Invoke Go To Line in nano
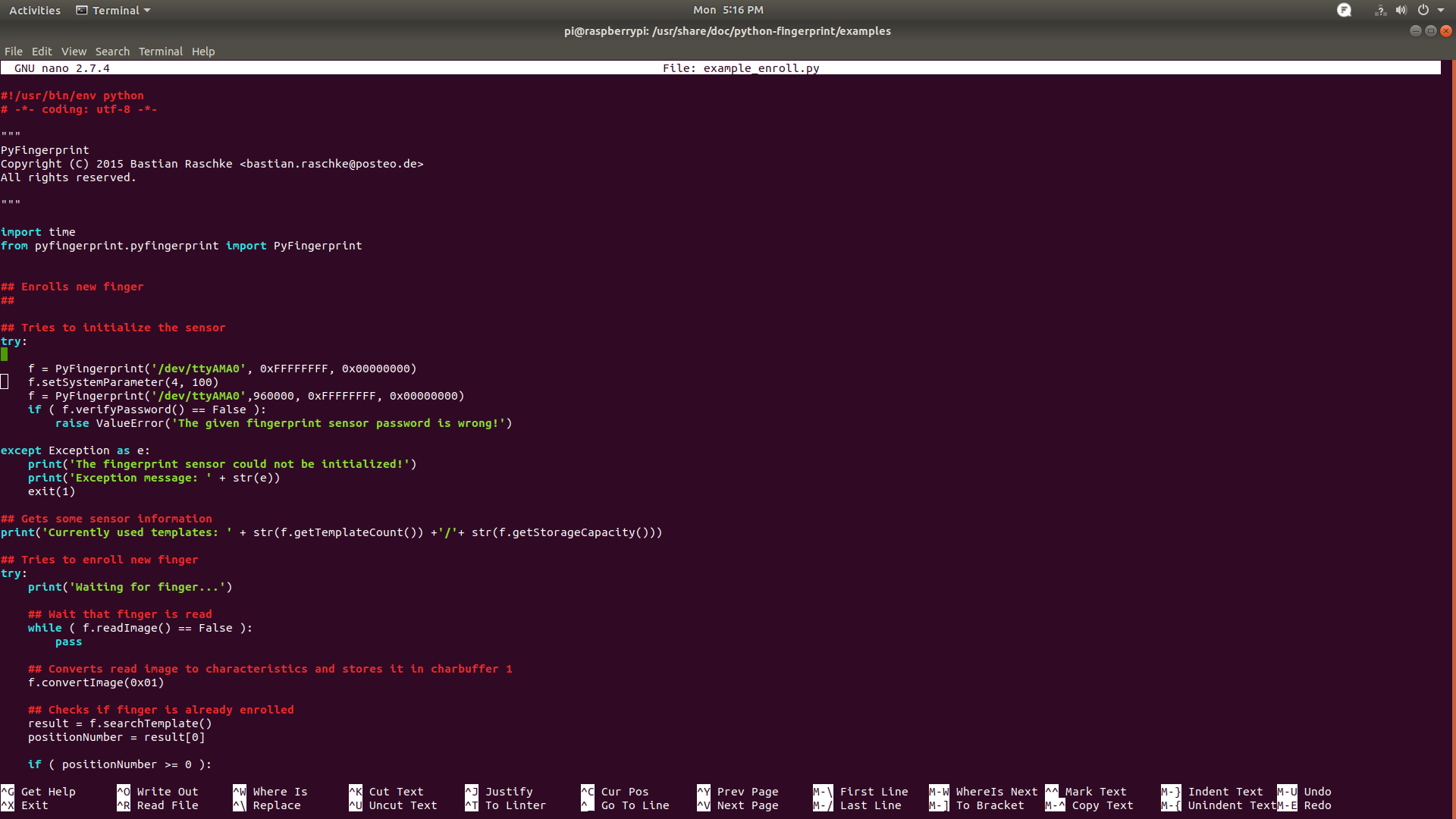Image resolution: width=1456 pixels, height=819 pixels. (x=629, y=805)
